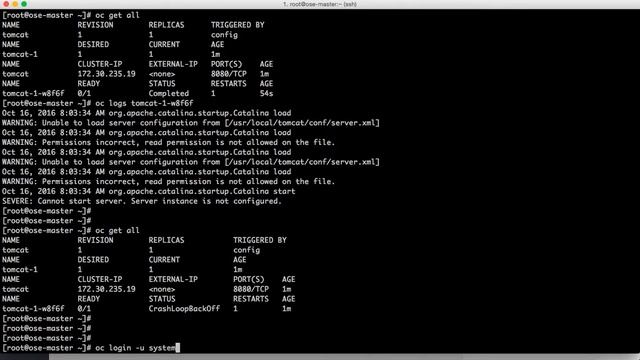Click '8080/TCP' in the first listing
Screen dimensions: 640x360
(x=229, y=74)
